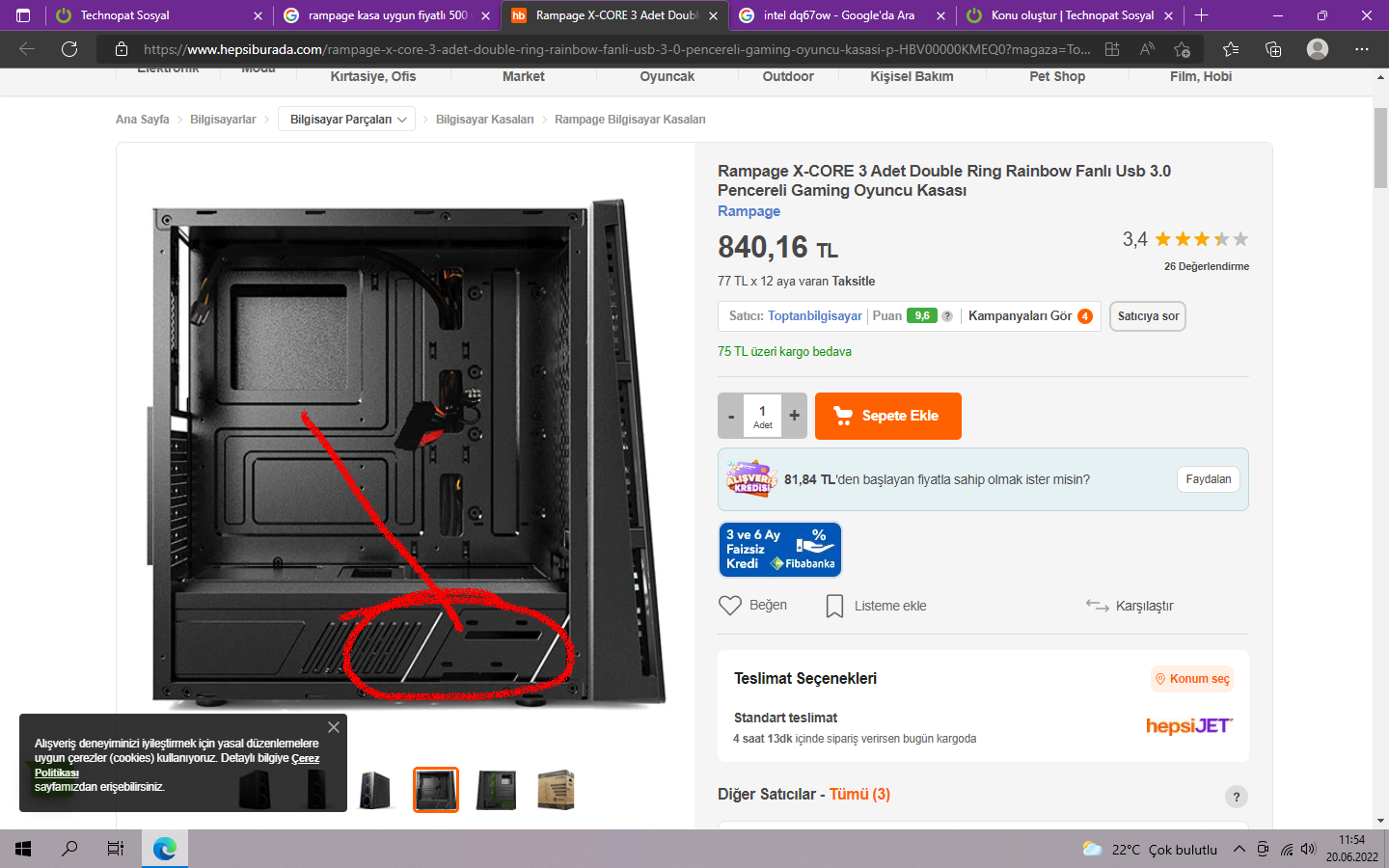This screenshot has width=1389, height=868.
Task: Open the Favorites list
Action: click(x=1231, y=49)
